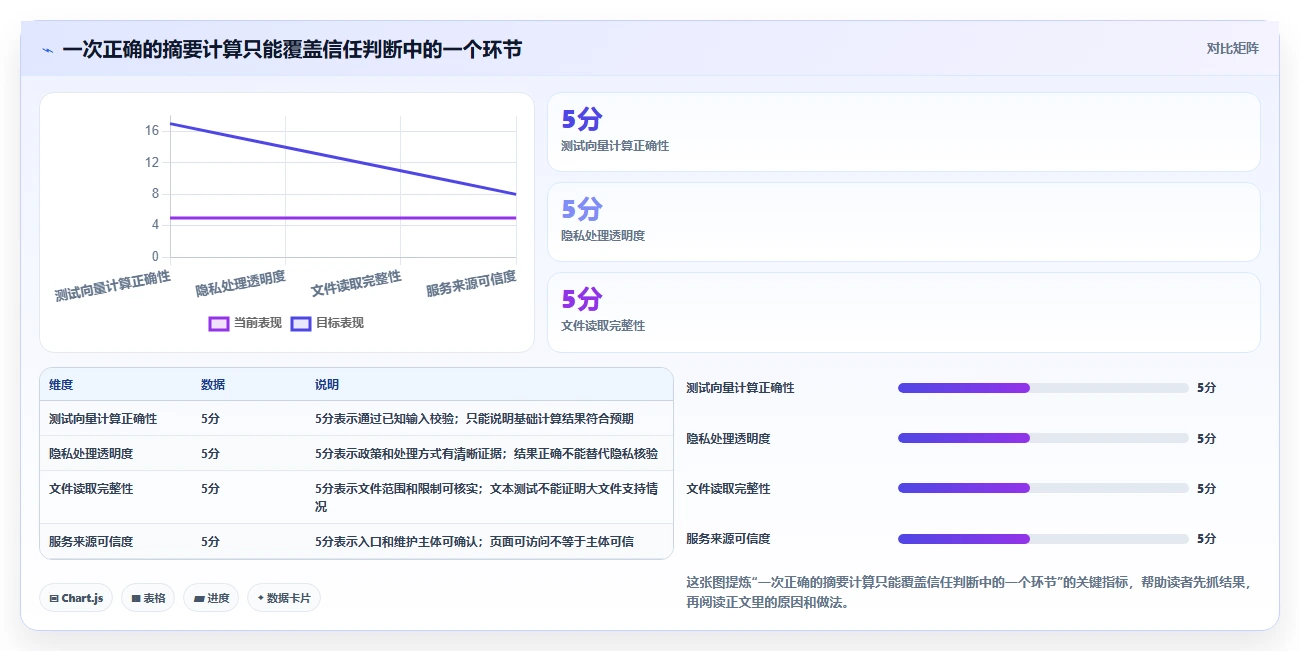Click the page title 一次正确的摘要计算
Image resolution: width=1300 pixels, height=651 pixels.
tap(292, 49)
